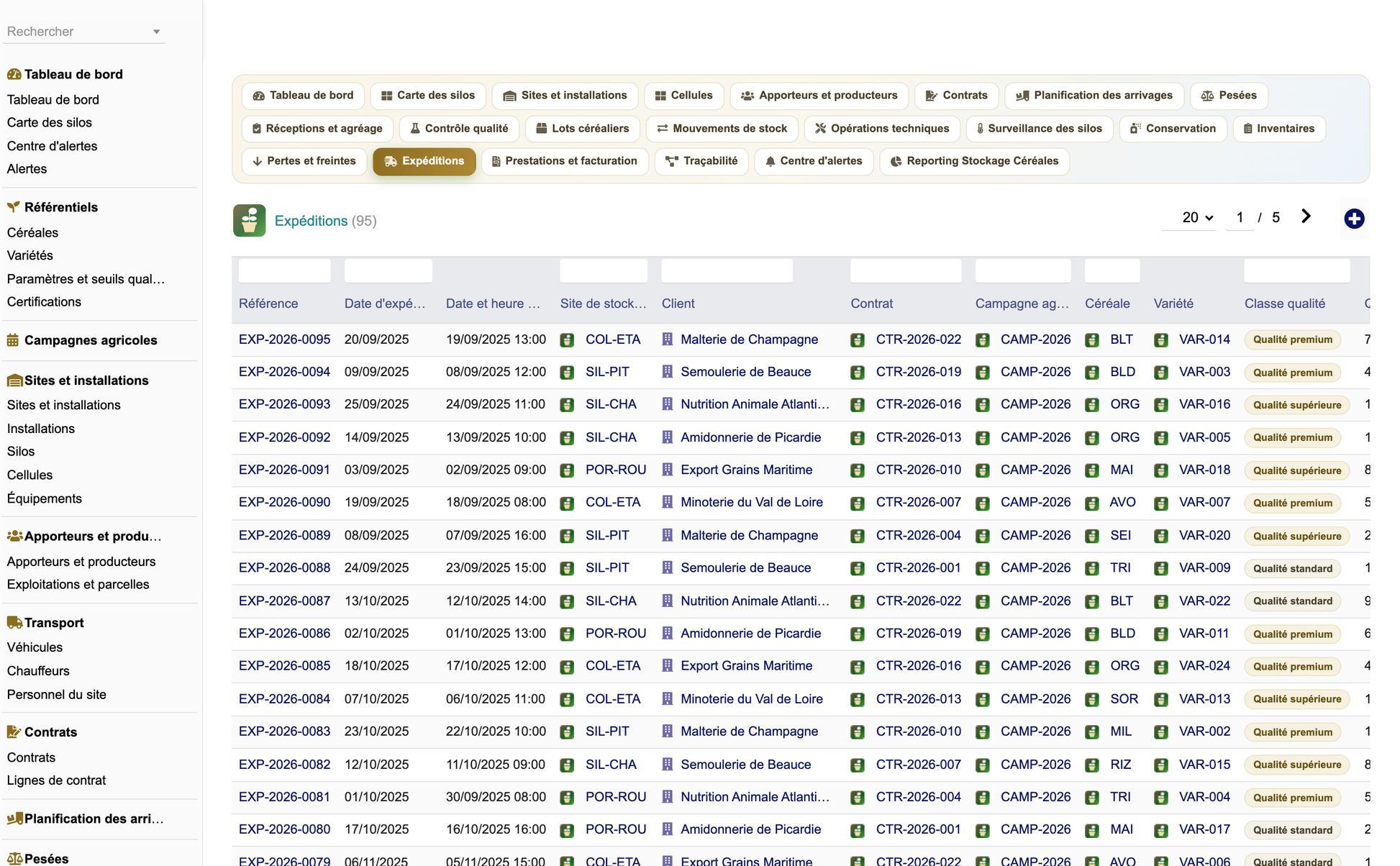Open Pertes et freintes tab
1400x866 pixels.
click(304, 161)
